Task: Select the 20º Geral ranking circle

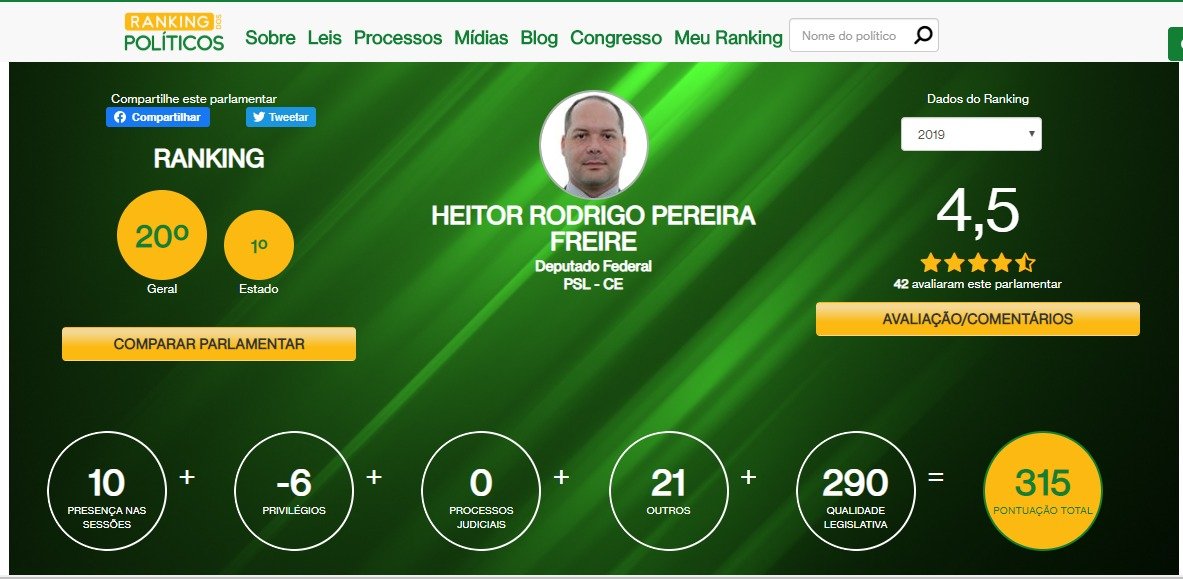Action: point(161,235)
